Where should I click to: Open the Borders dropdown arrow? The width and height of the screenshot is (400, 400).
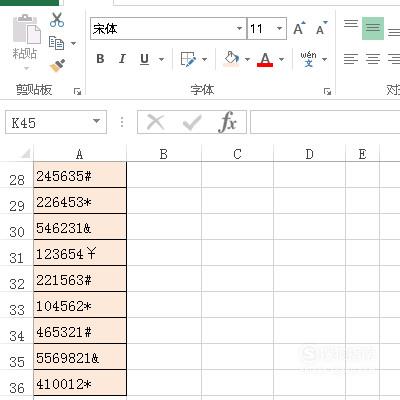pyautogui.click(x=205, y=60)
